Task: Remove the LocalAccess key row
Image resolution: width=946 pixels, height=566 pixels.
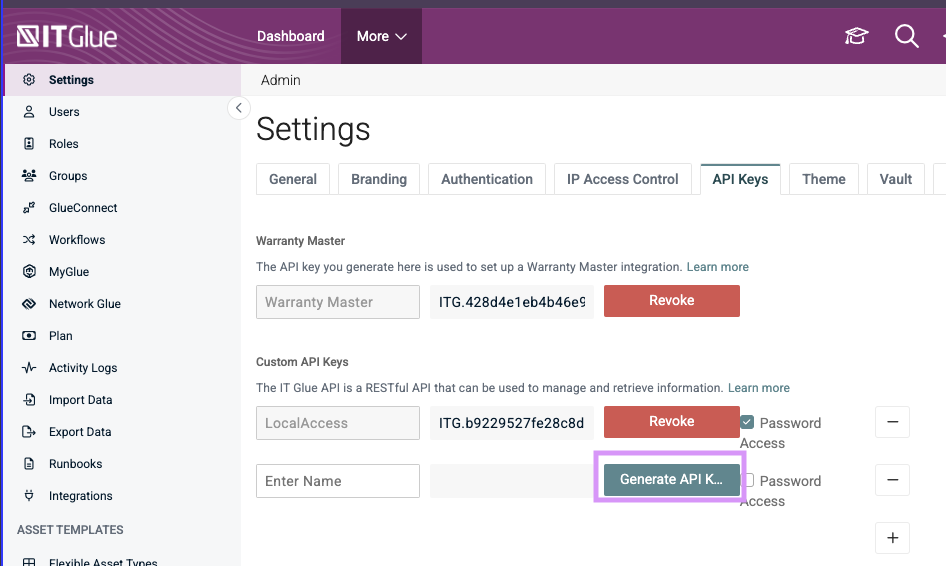Action: (892, 422)
